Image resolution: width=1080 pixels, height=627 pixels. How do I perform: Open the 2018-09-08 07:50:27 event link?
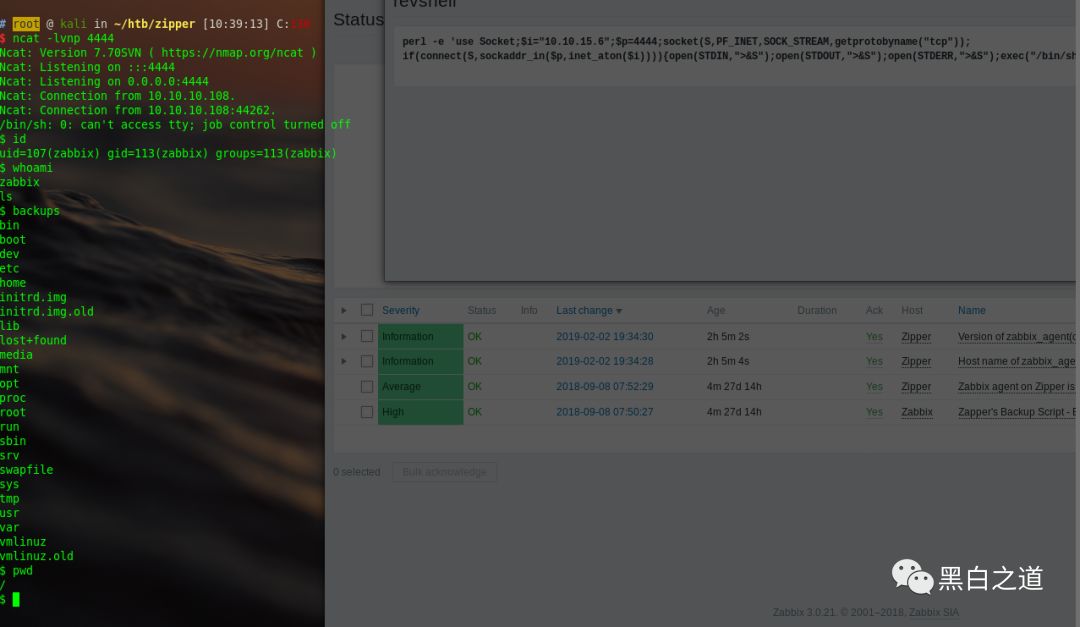(x=605, y=412)
